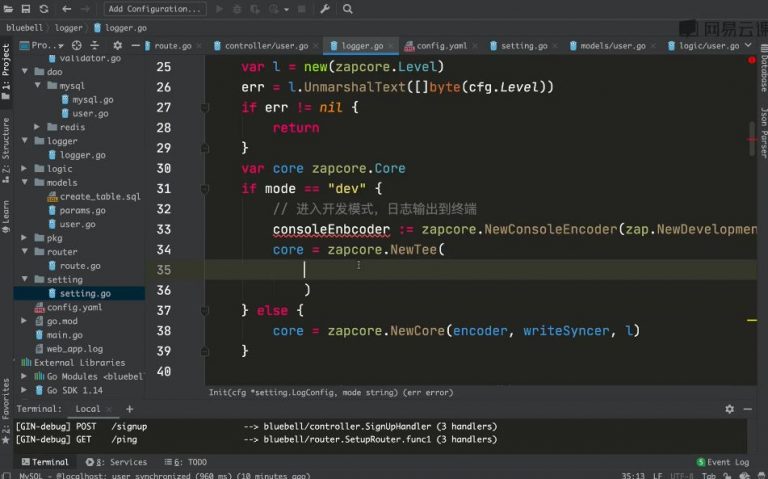
Task: Open terminal panel settings gear
Action: [x=729, y=408]
